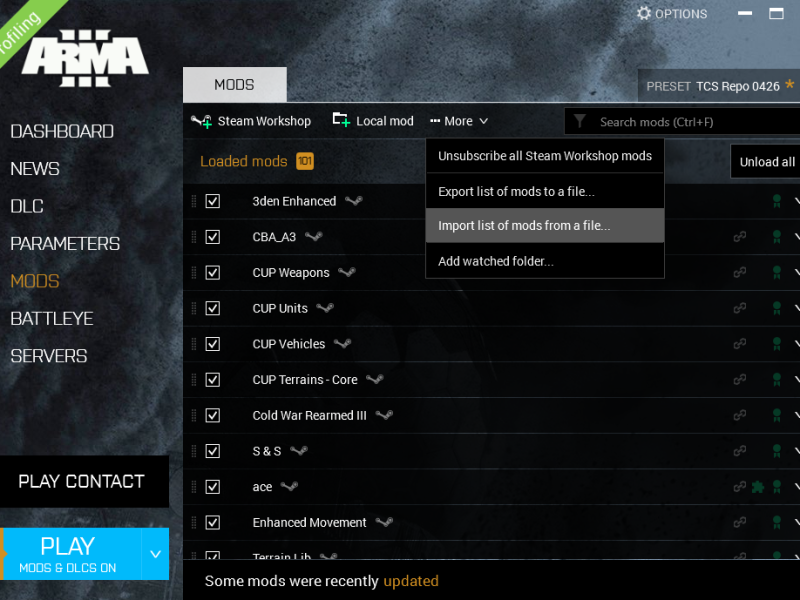Click the green ribbon badge on CBA_A3 row
The image size is (800, 600).
coord(777,237)
